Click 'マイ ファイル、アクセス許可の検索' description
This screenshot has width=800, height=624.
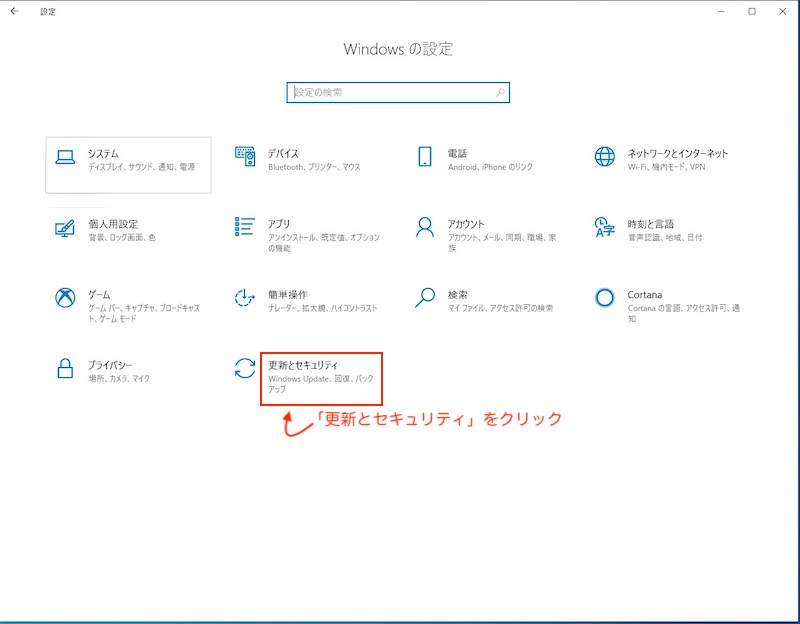pyautogui.click(x=501, y=308)
